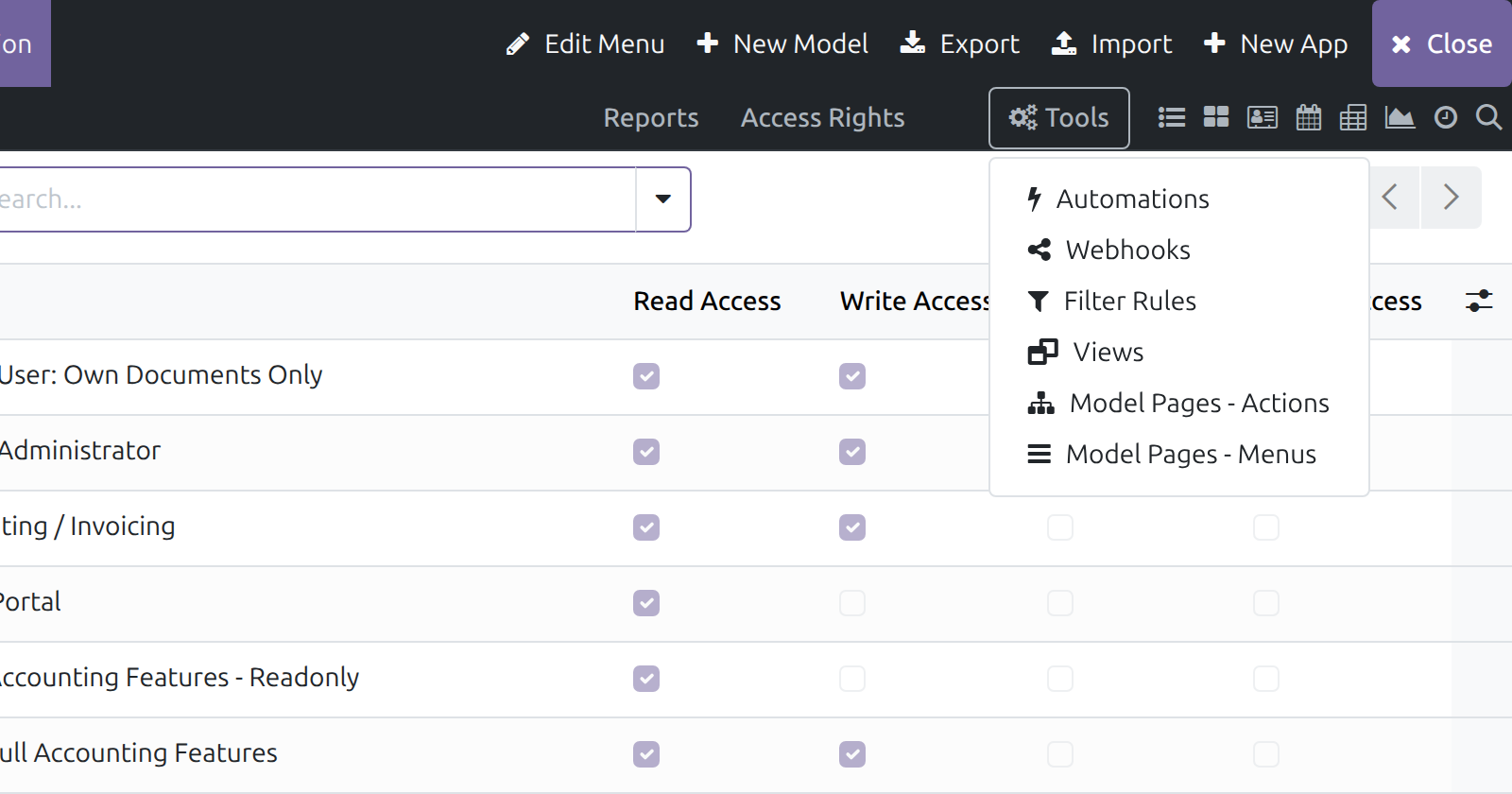
Task: Switch to the list view icon
Action: (x=1172, y=117)
